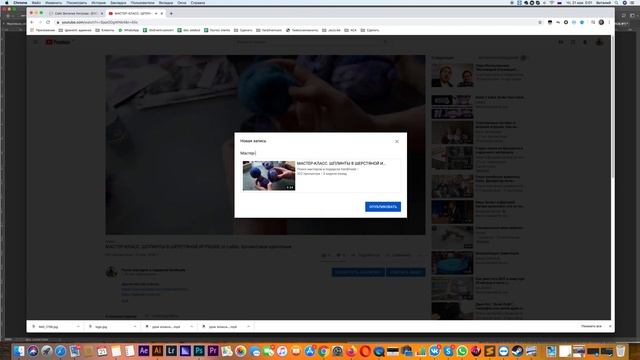Click the page vertical scrollbar
Viewport: 640px width, 360px height.
pyautogui.click(x=612, y=106)
